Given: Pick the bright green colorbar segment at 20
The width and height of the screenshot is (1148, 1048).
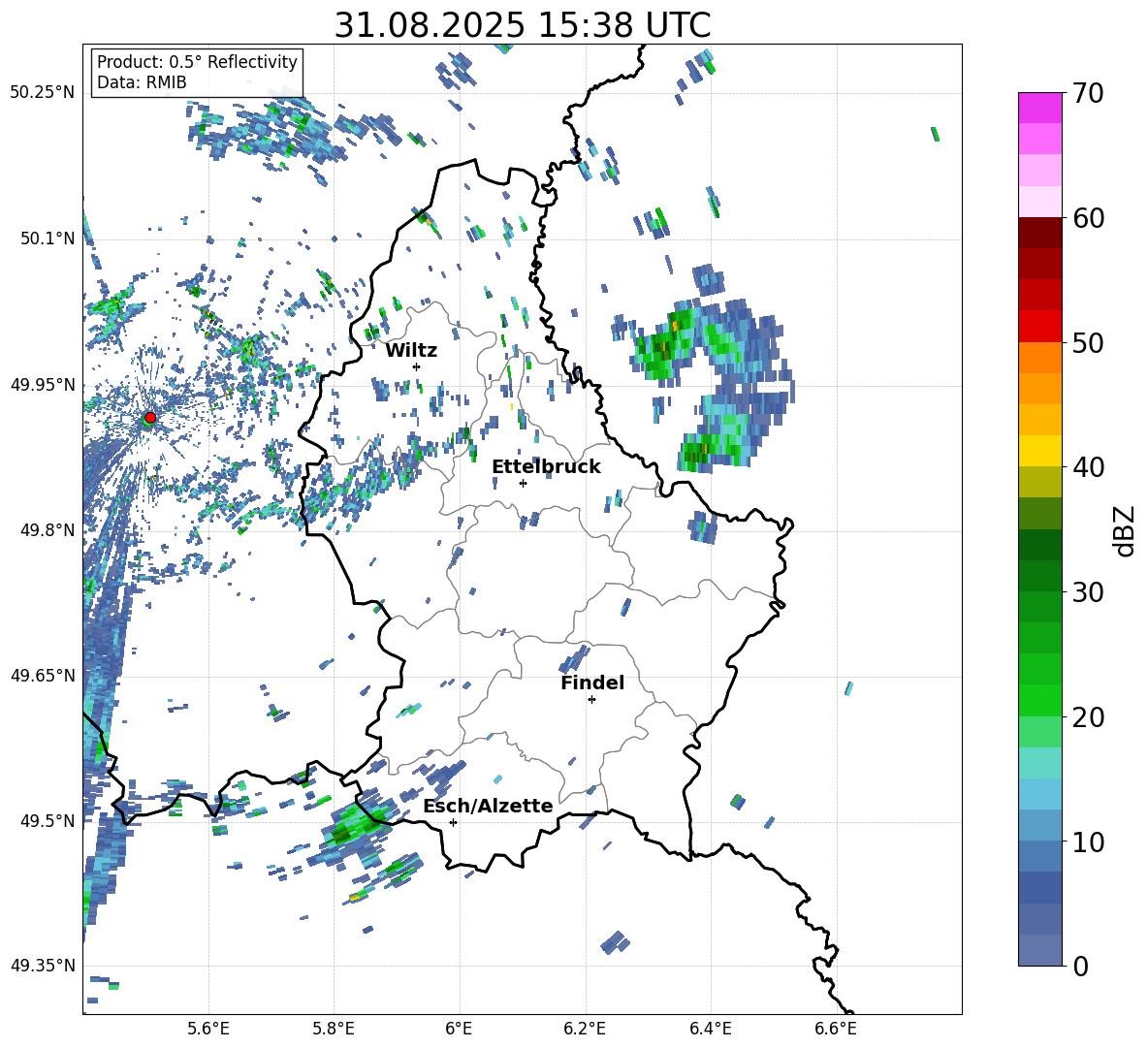Looking at the screenshot, I should [x=1040, y=700].
